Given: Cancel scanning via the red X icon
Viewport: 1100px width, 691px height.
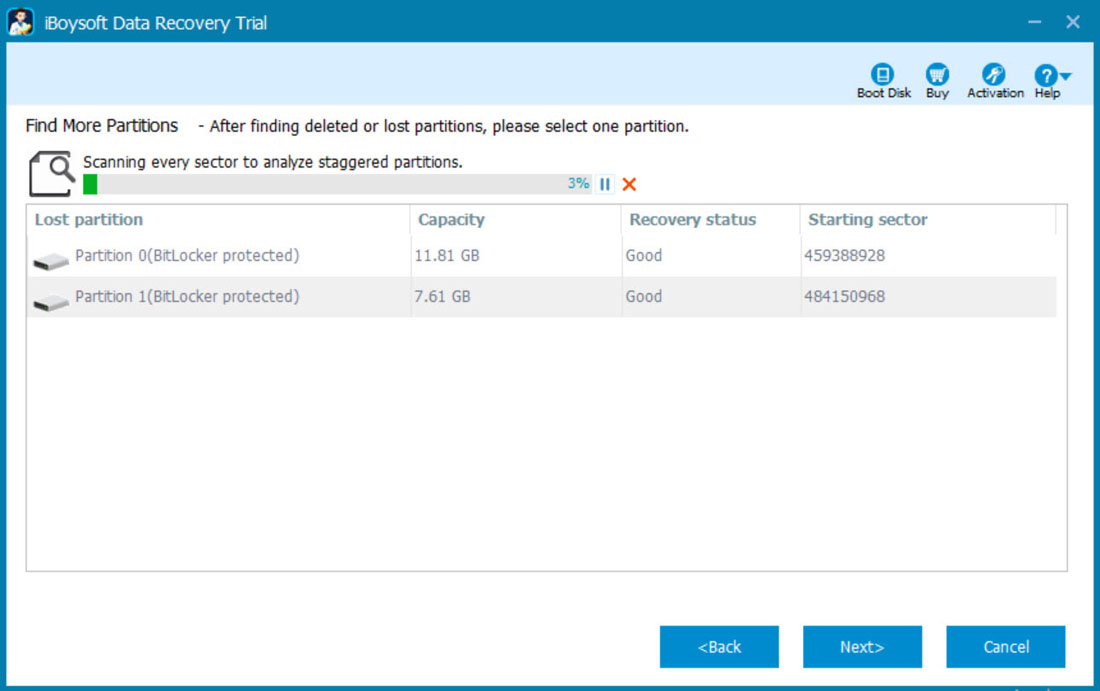Looking at the screenshot, I should point(628,184).
